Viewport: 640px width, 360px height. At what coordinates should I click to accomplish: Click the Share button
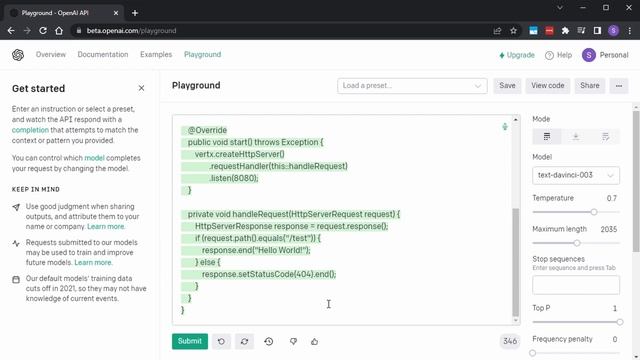pos(590,86)
